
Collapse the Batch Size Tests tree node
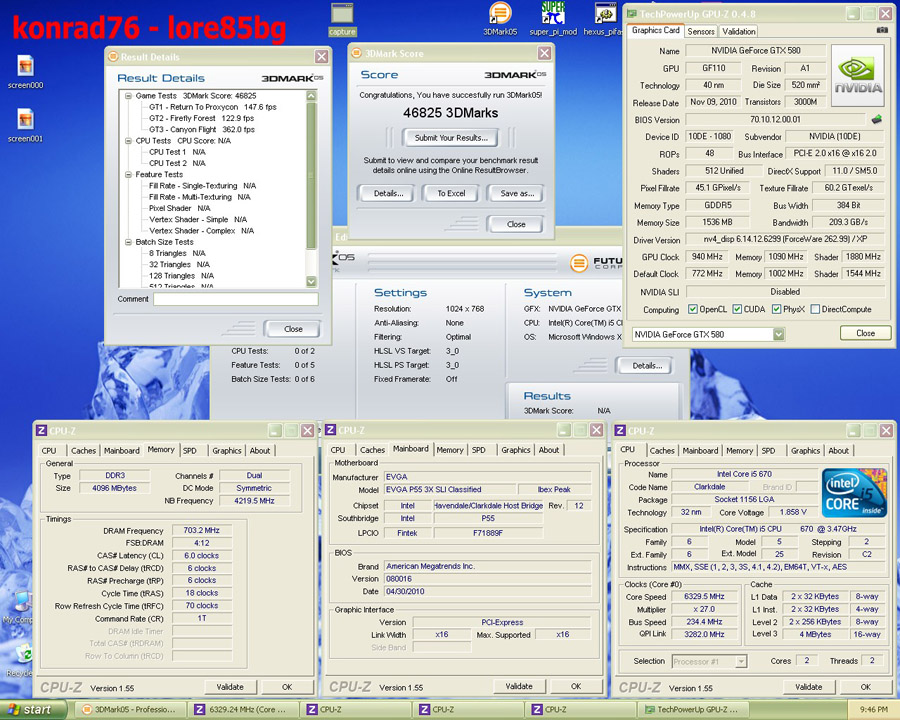pyautogui.click(x=129, y=242)
